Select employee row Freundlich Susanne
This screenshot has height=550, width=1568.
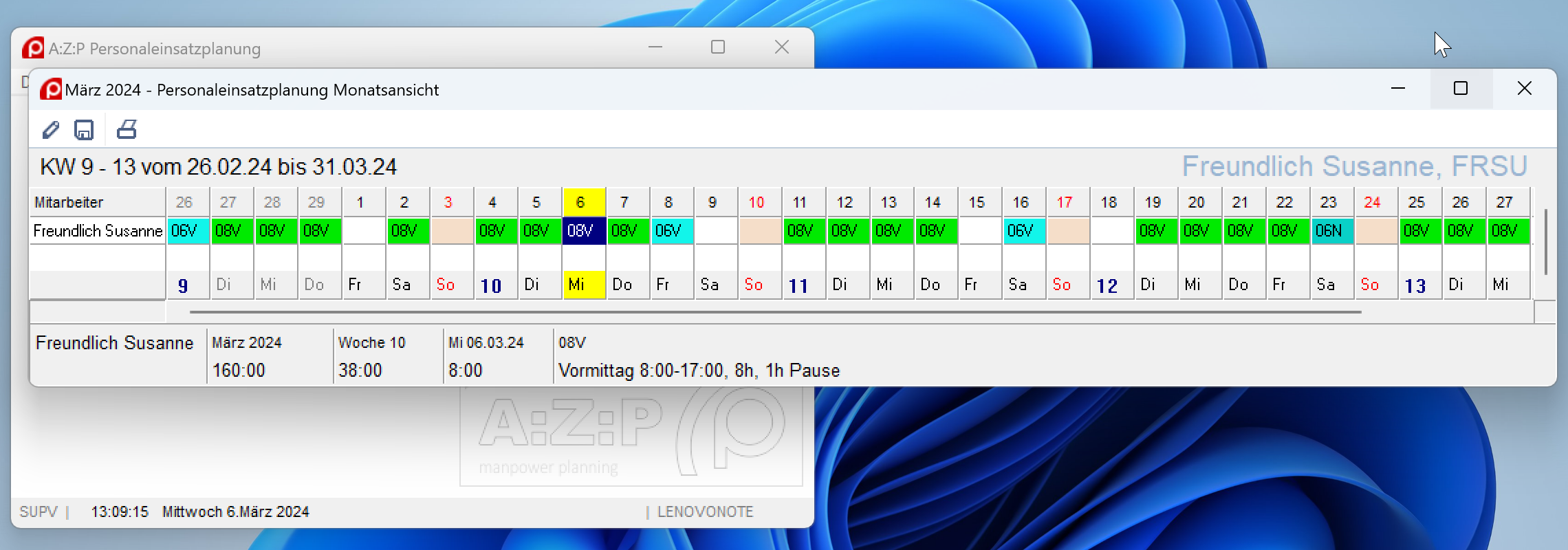(98, 231)
